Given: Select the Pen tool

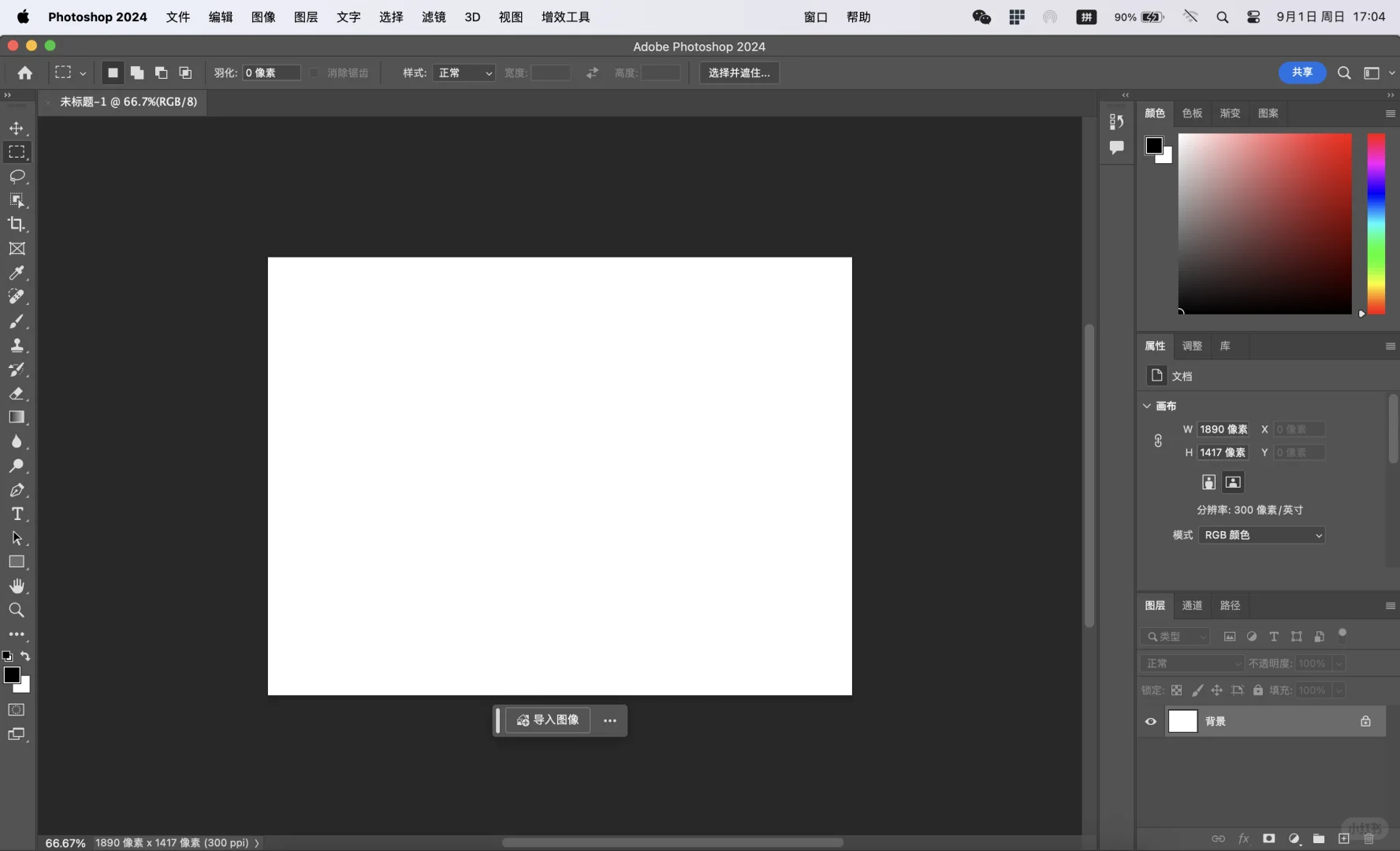Looking at the screenshot, I should click(17, 490).
